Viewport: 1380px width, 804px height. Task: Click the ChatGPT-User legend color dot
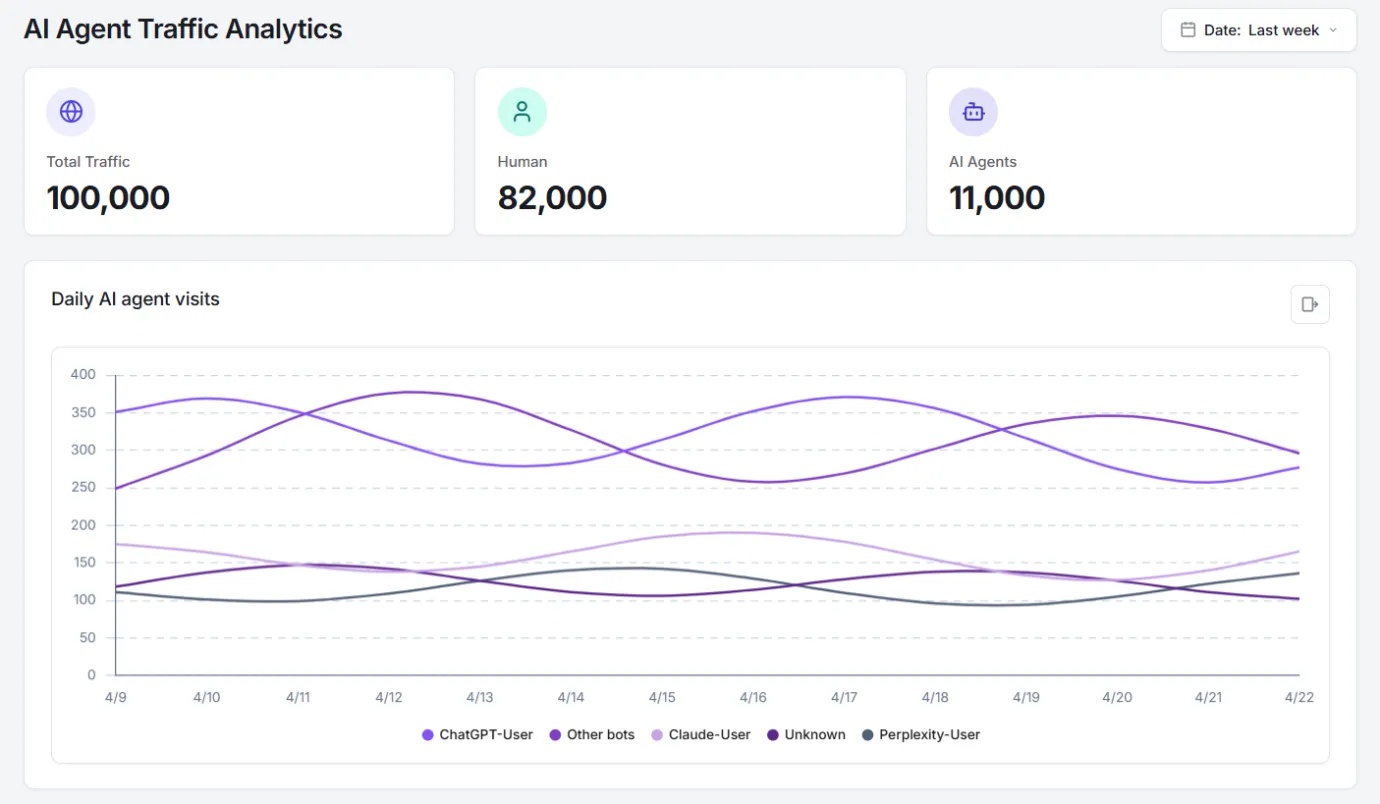click(428, 735)
